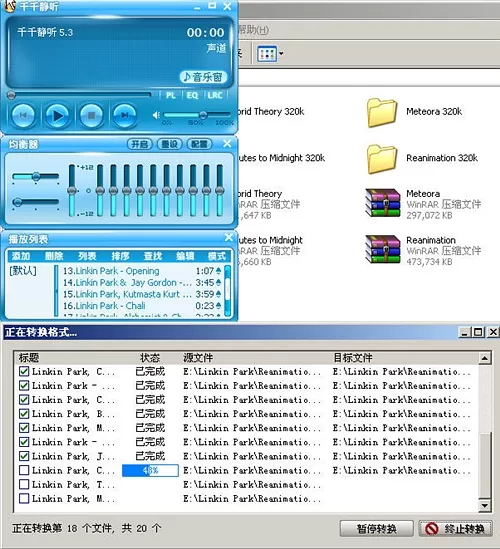Click the 标题 column header
This screenshot has width=500, height=549.
28,358
